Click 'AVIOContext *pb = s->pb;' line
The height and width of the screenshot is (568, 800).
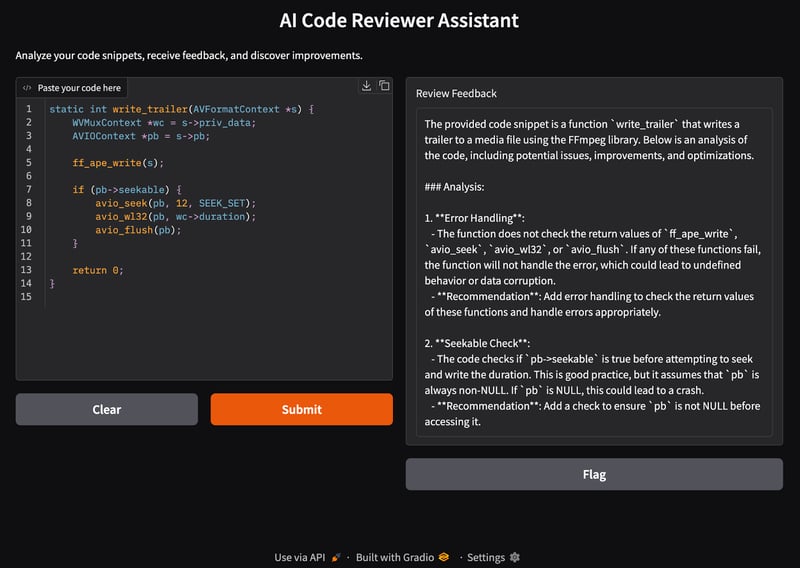pyautogui.click(x=141, y=136)
